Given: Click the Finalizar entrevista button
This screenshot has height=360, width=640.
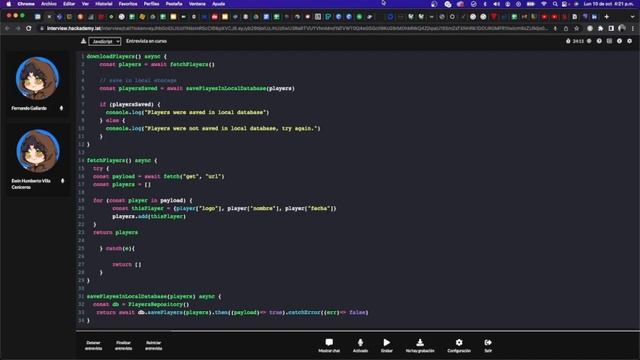Looking at the screenshot, I should tap(123, 345).
